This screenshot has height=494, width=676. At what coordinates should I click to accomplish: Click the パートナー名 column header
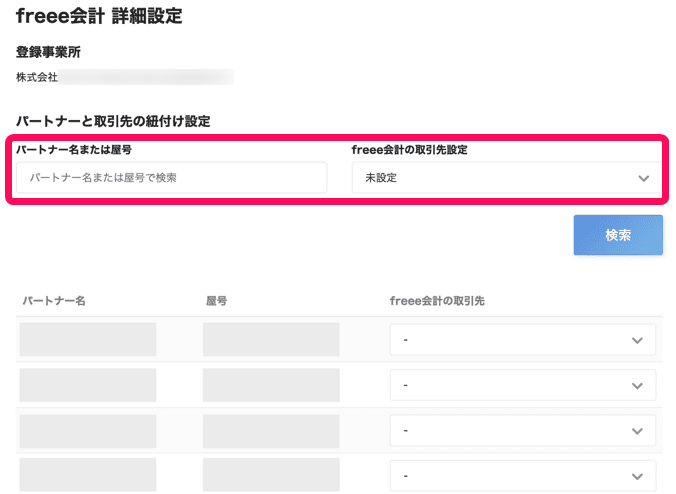(x=54, y=301)
